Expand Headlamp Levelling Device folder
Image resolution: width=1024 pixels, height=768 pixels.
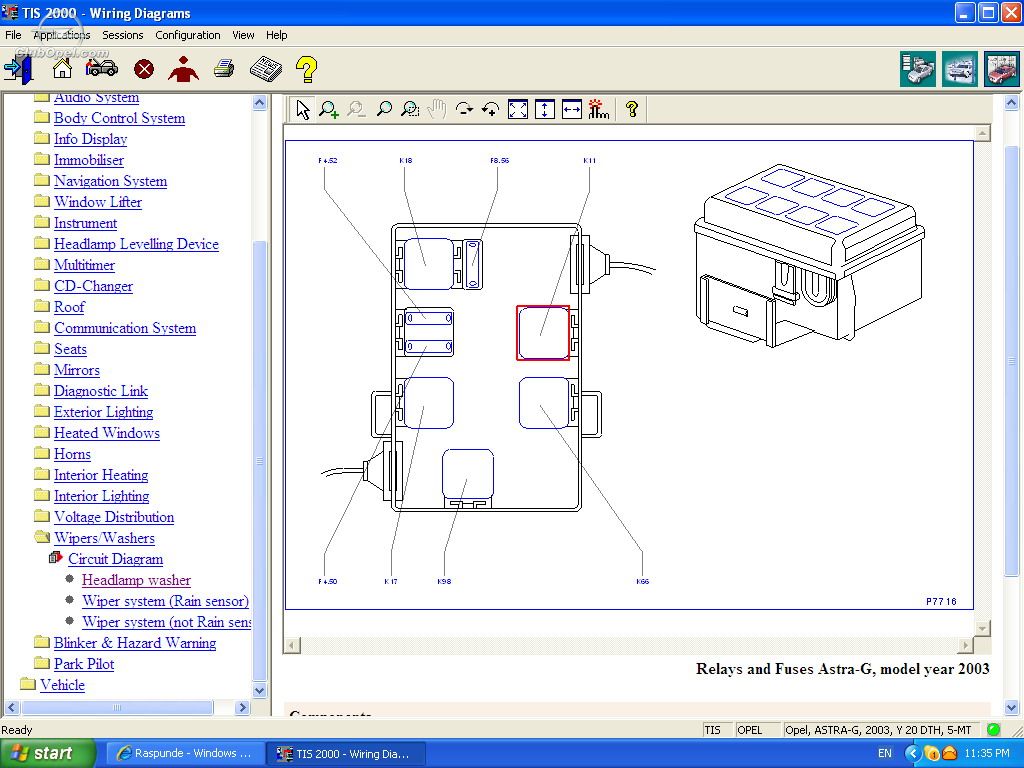136,244
